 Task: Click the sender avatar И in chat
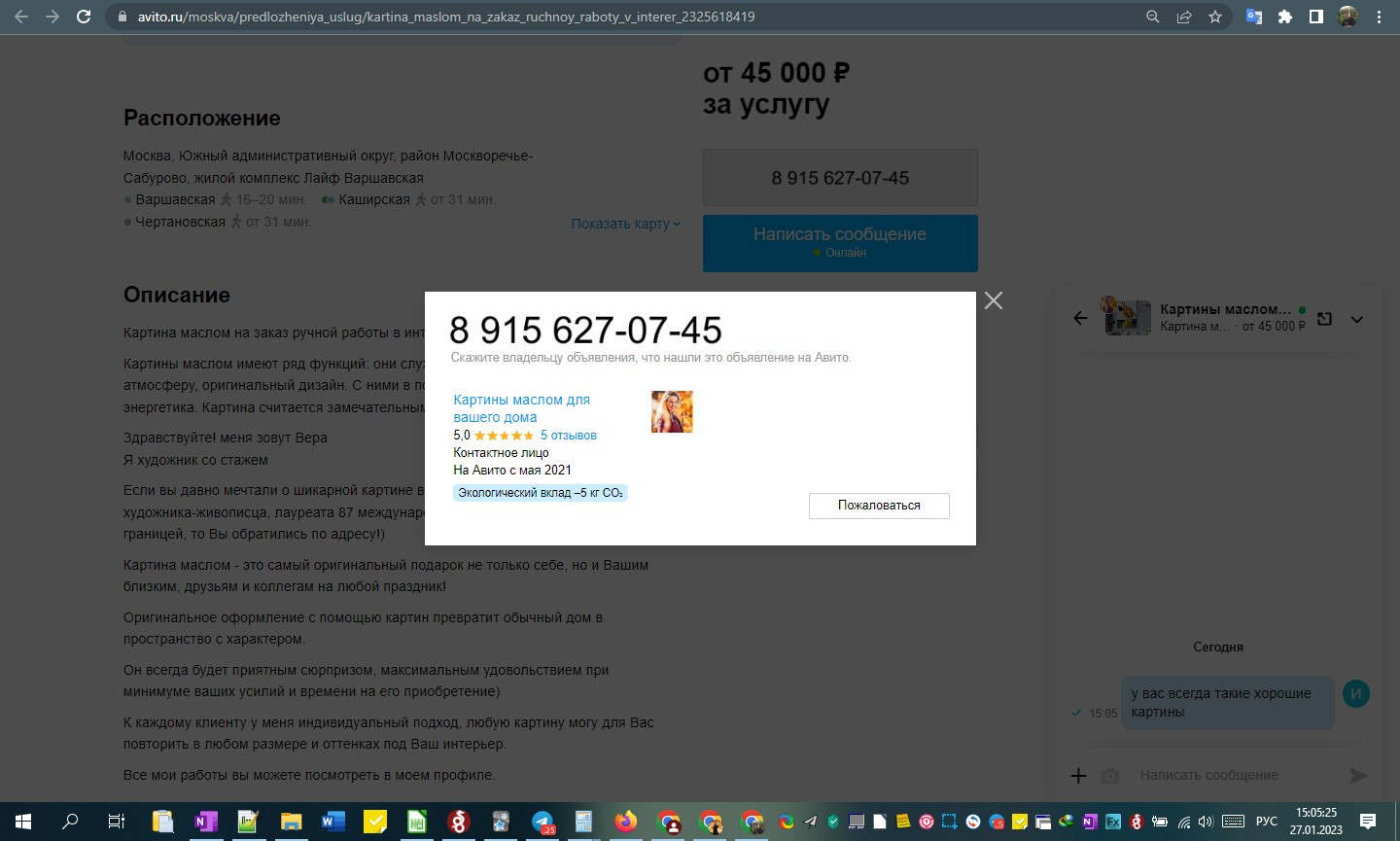click(x=1356, y=694)
